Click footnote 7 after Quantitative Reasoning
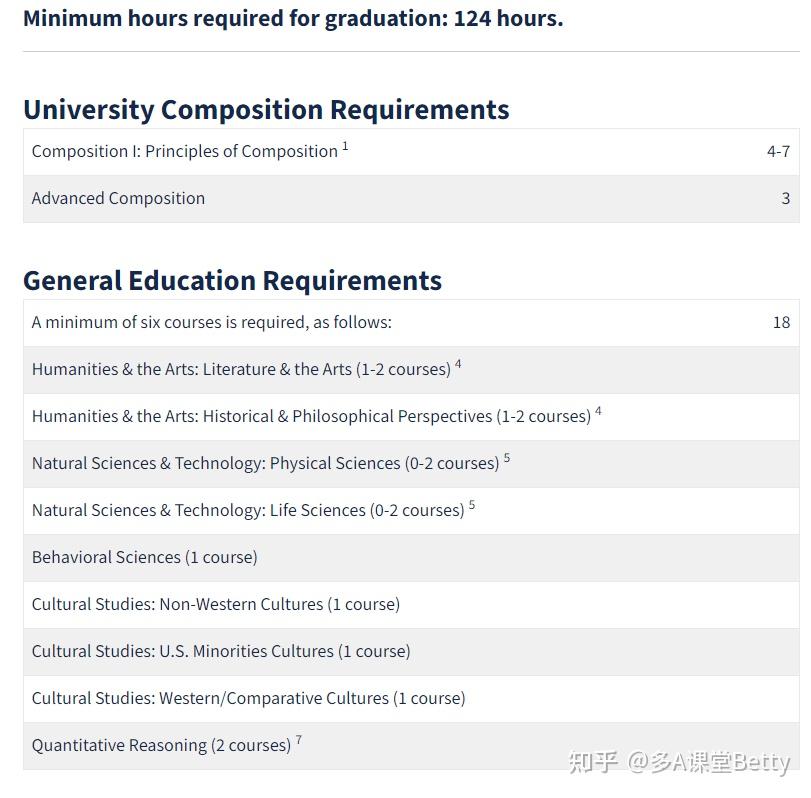Viewport: 811px width, 798px height. 298,740
